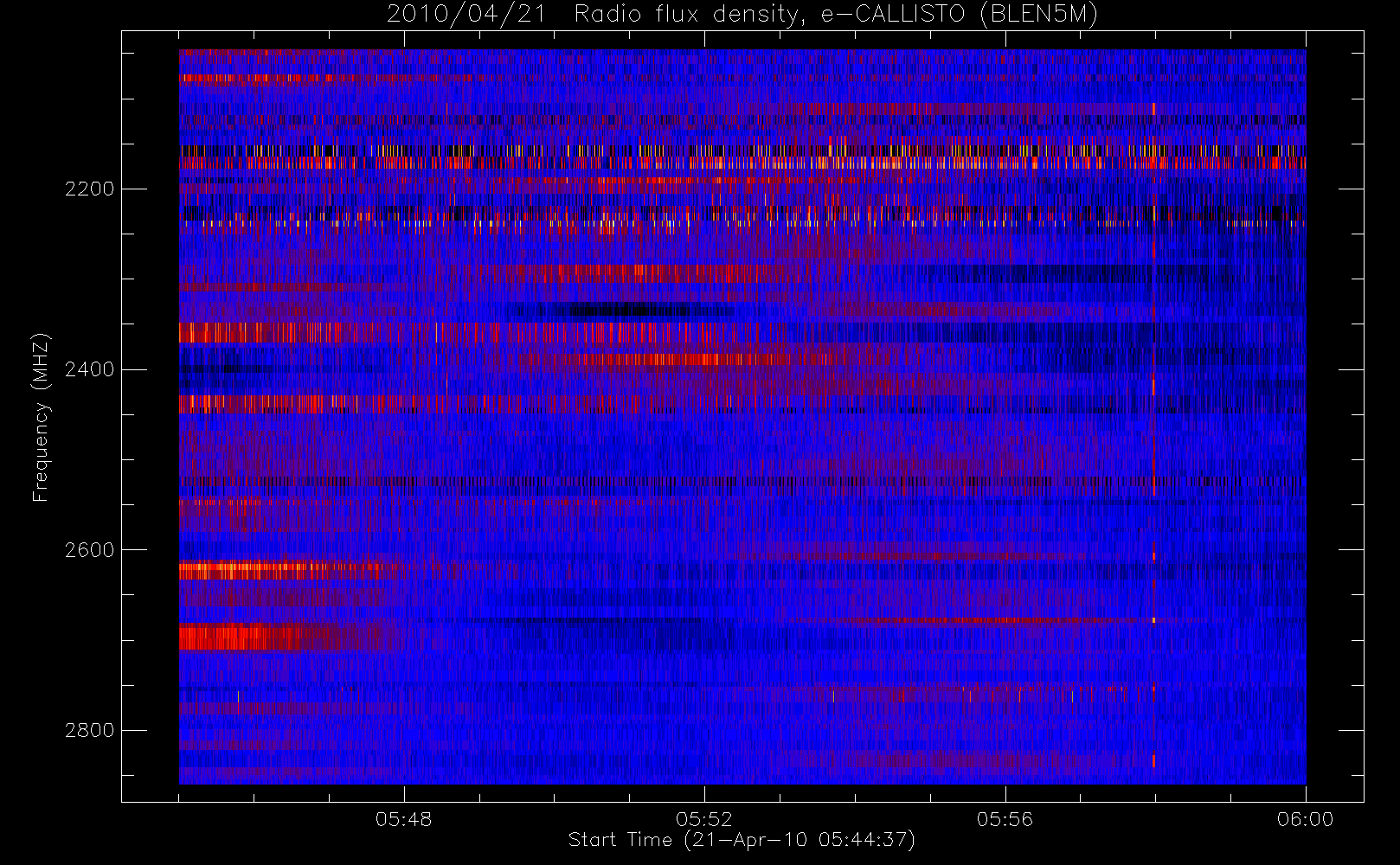This screenshot has height=865, width=1400.
Task: Click the 'Frequency (MHZ)' axis label
Action: (41, 417)
